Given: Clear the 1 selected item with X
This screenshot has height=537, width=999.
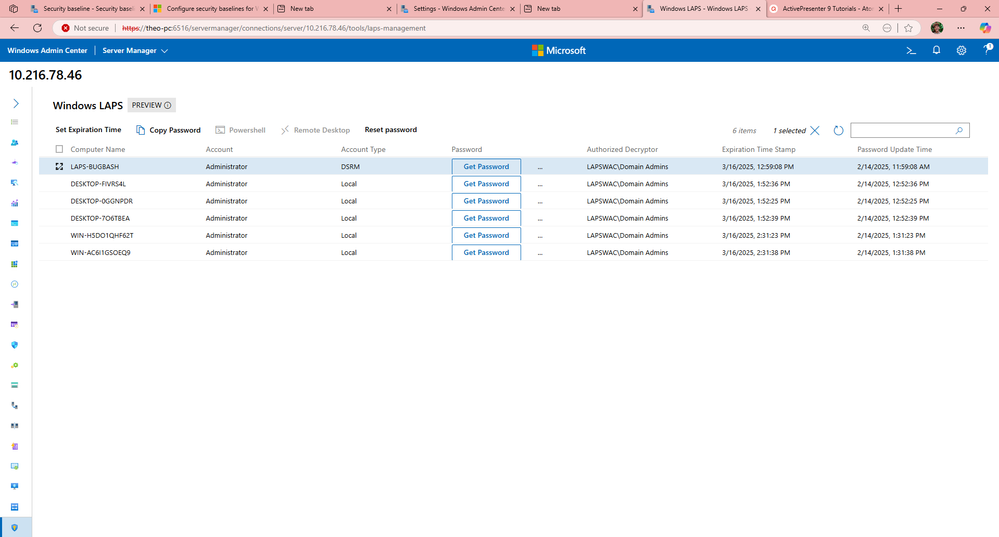Looking at the screenshot, I should click(x=815, y=130).
